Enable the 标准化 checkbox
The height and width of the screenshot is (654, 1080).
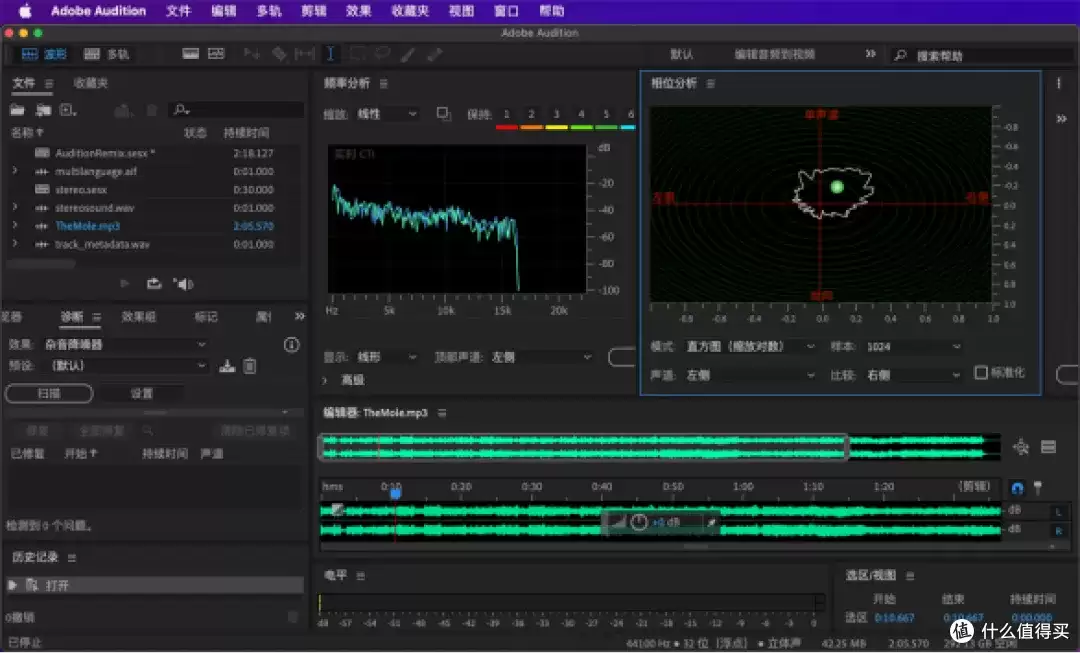[x=981, y=372]
